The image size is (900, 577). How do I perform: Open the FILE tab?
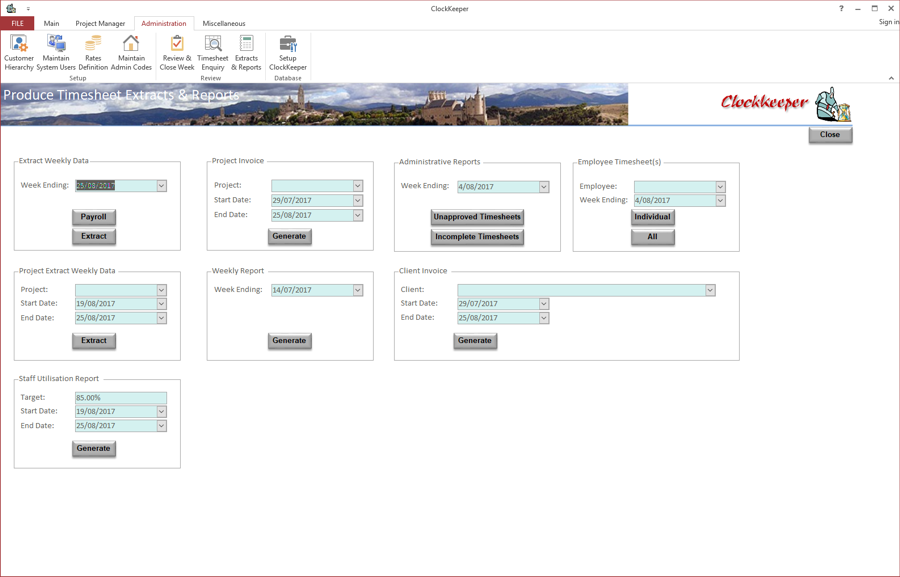(17, 24)
